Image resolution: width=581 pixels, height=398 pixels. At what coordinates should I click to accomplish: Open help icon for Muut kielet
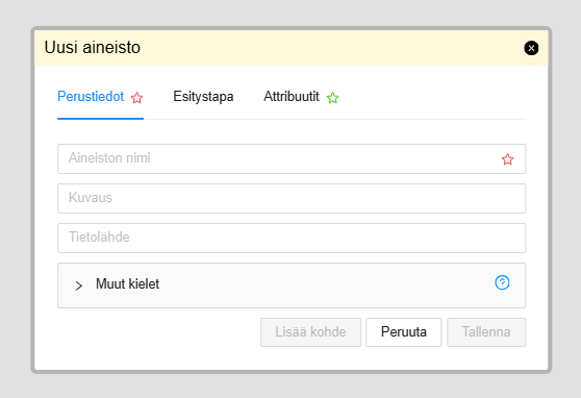502,283
